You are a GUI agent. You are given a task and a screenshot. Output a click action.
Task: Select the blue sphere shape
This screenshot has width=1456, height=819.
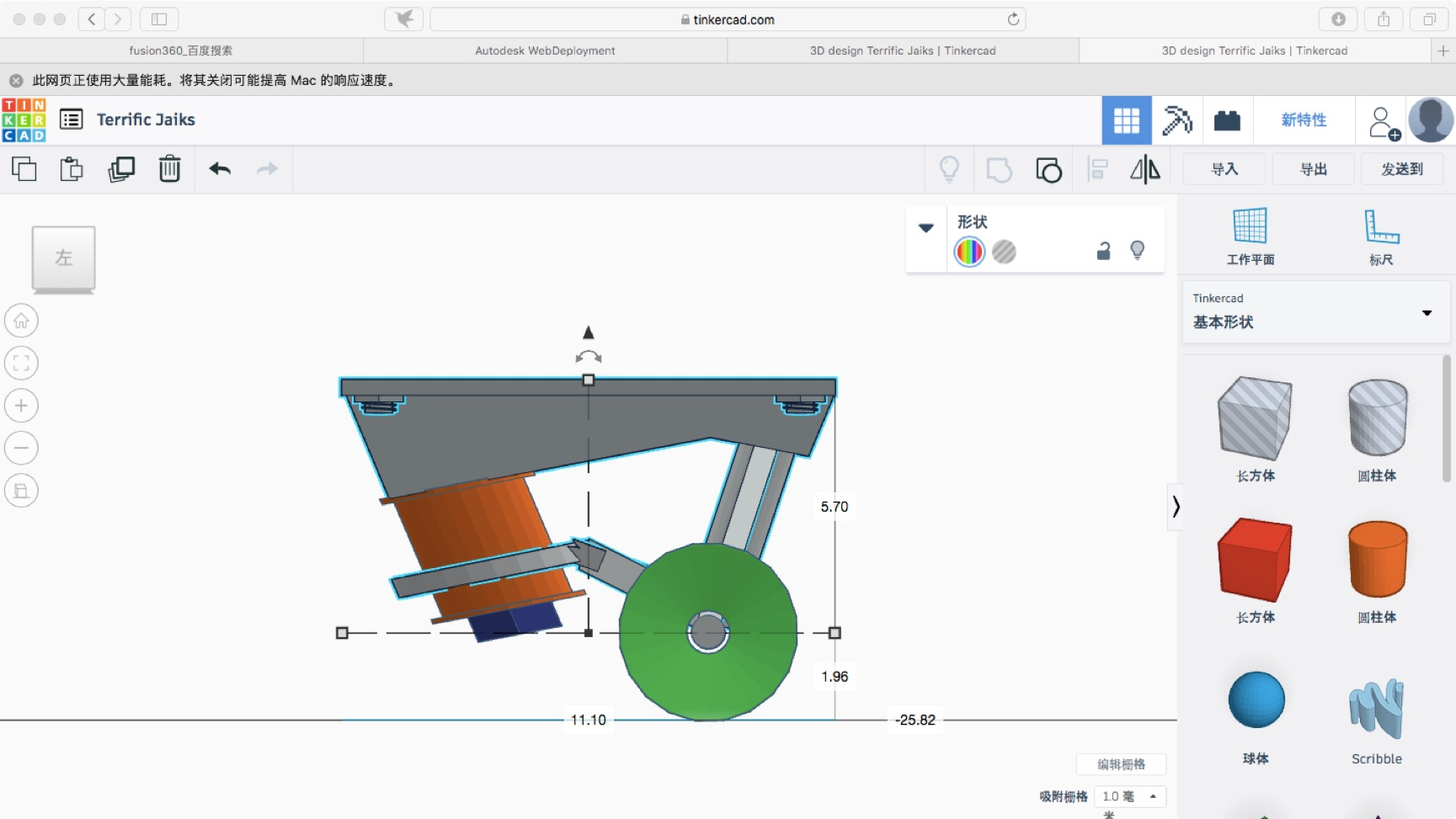1256,699
